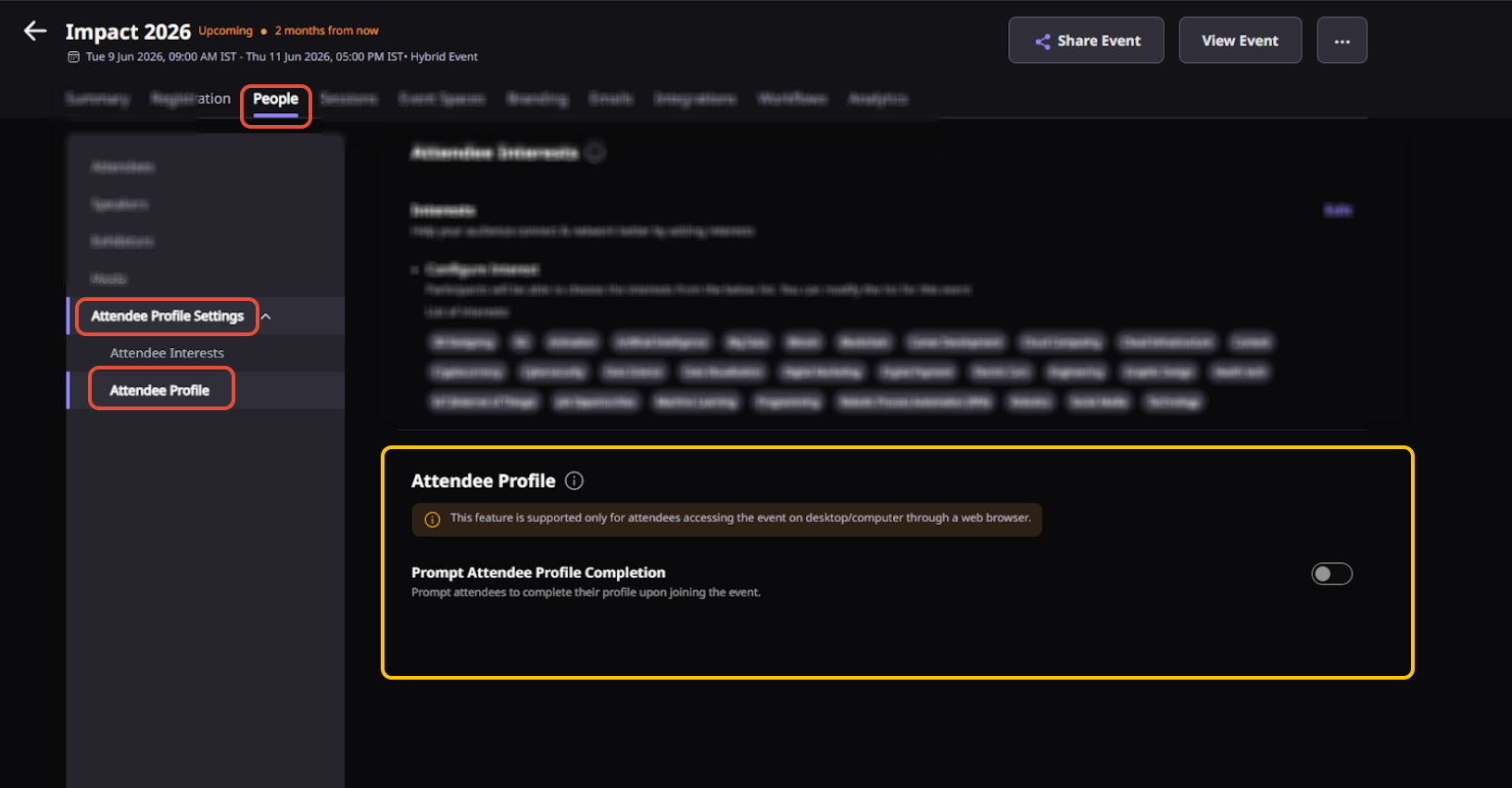
Task: Click info icon beside Attendee Profile heading
Action: 574,481
